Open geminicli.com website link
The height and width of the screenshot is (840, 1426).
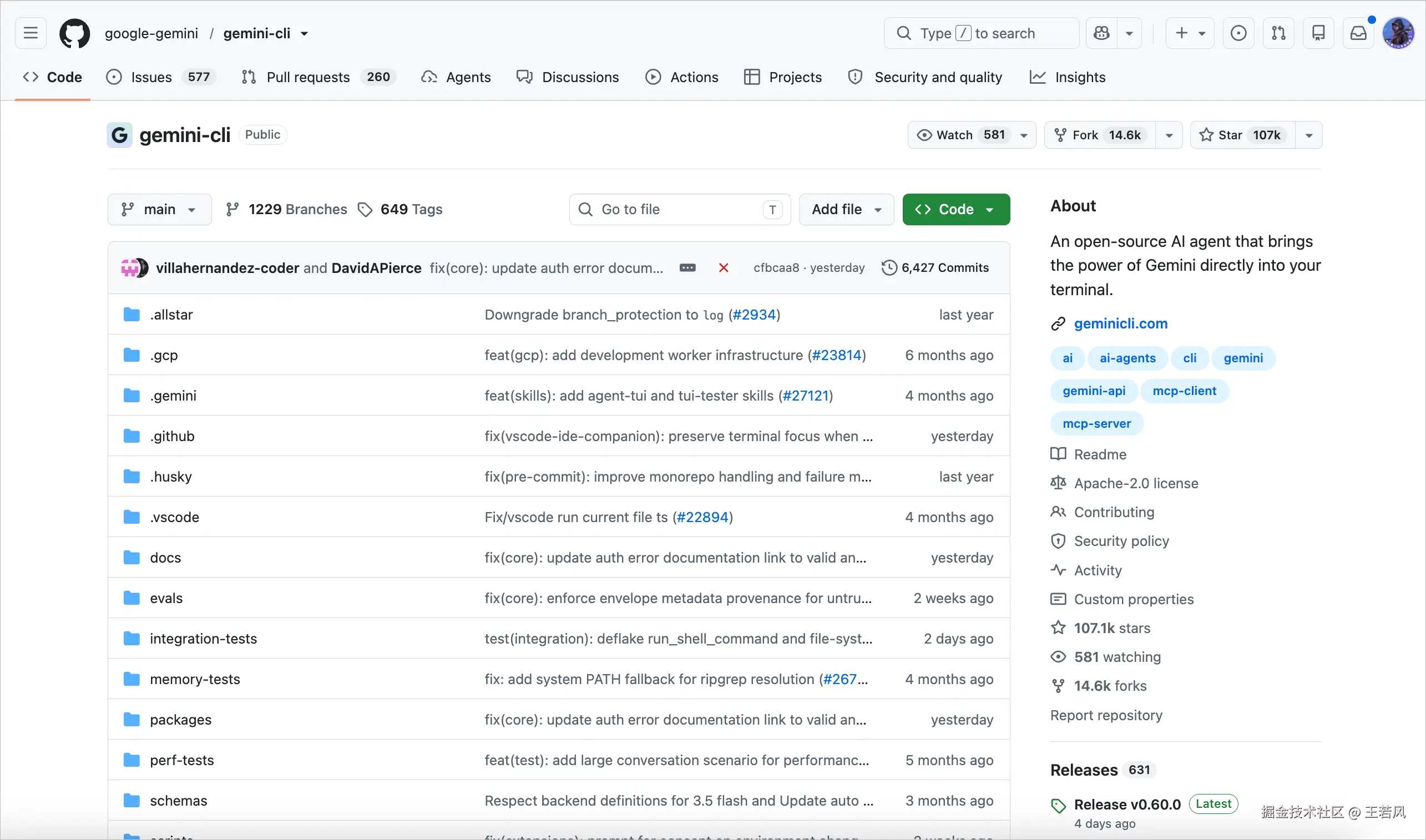1121,324
